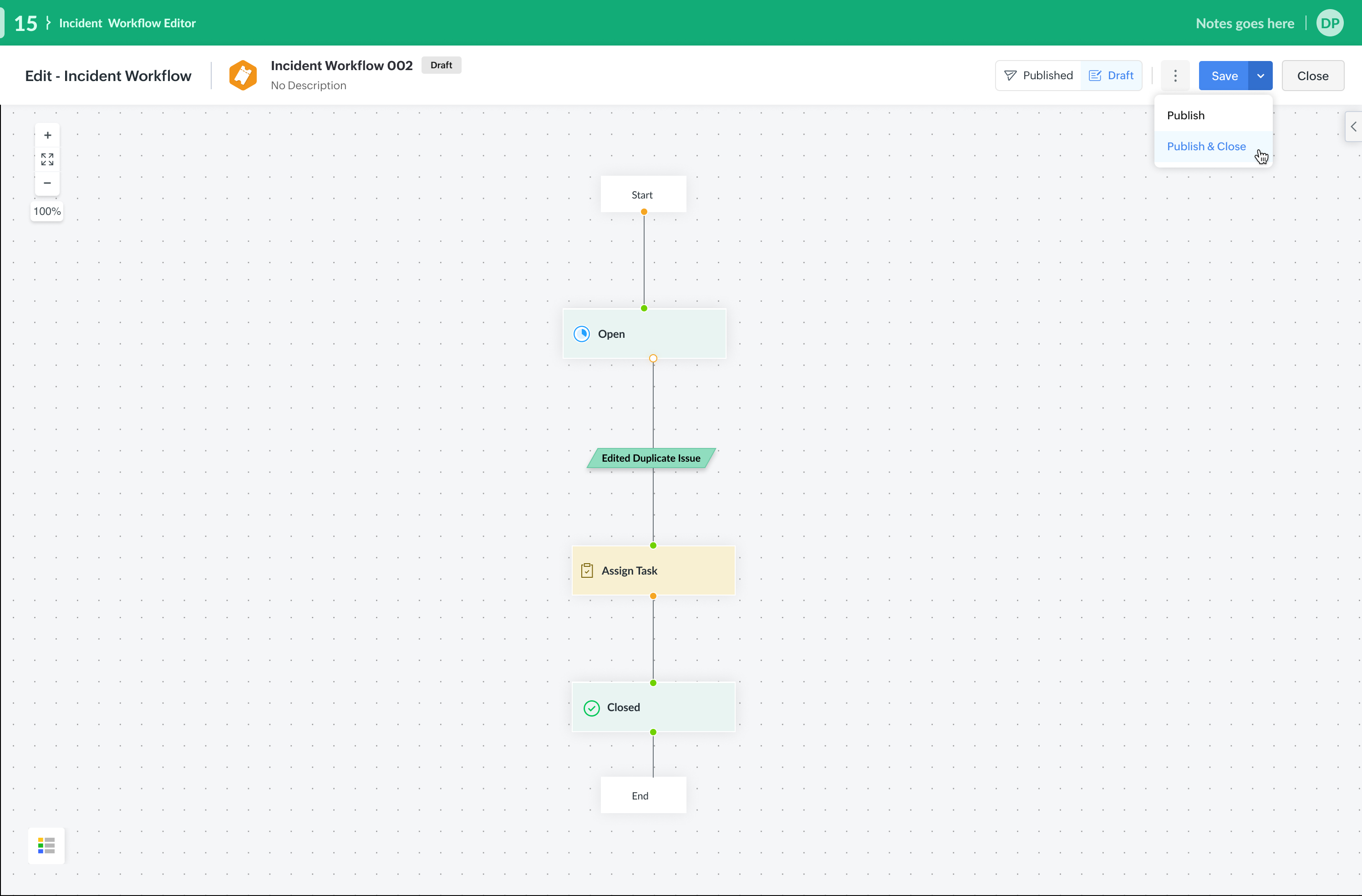Screen dimensions: 1362x896
Task: Click the zoom out minus icon
Action: tap(47, 183)
